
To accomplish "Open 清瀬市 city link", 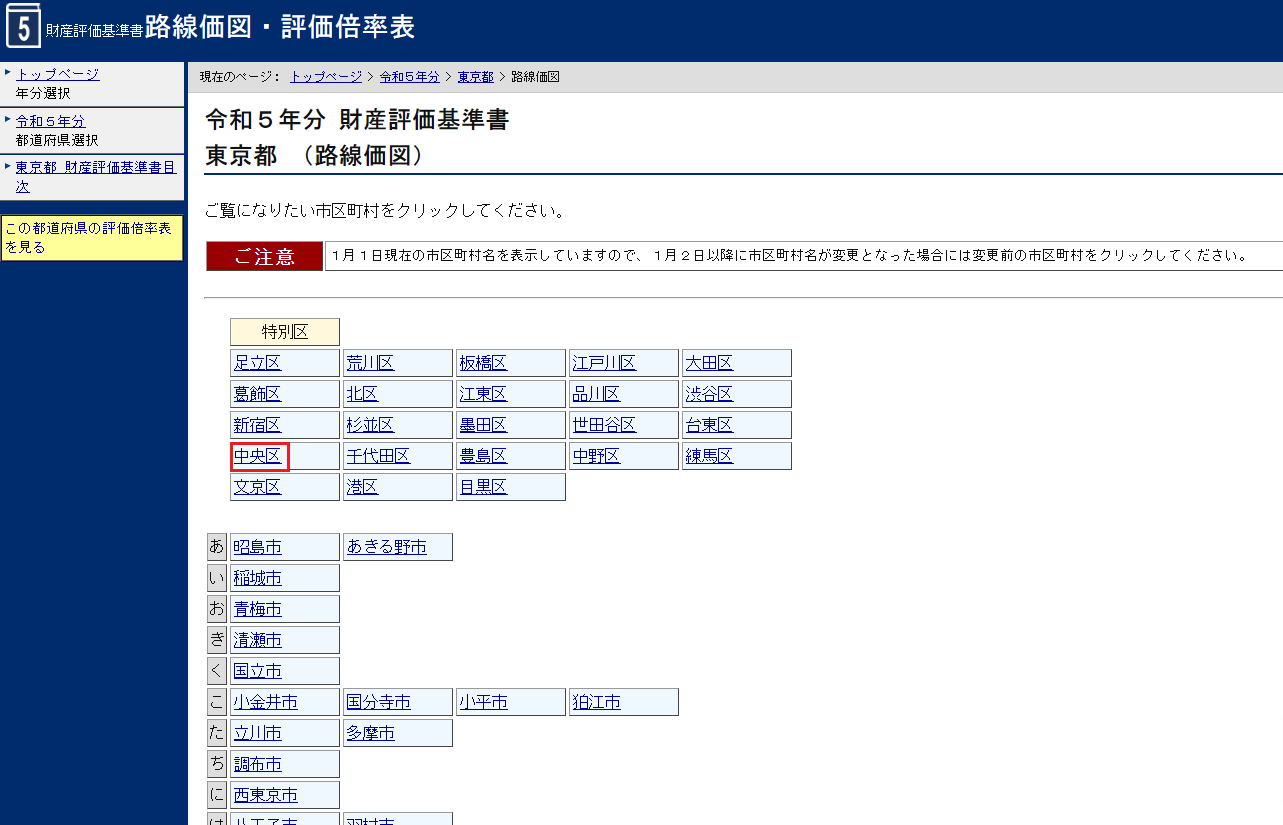I will 257,640.
